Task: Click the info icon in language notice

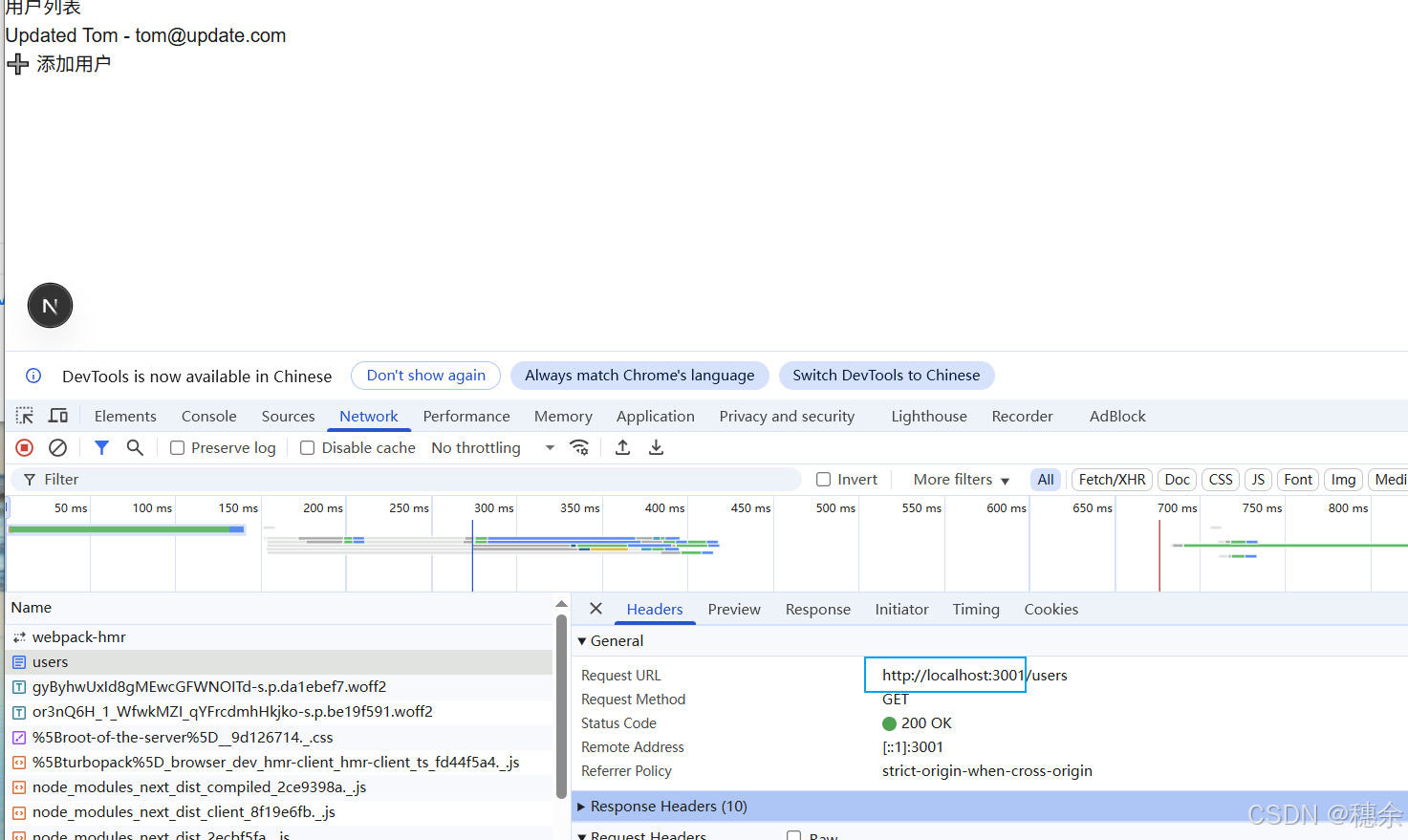Action: pyautogui.click(x=33, y=376)
